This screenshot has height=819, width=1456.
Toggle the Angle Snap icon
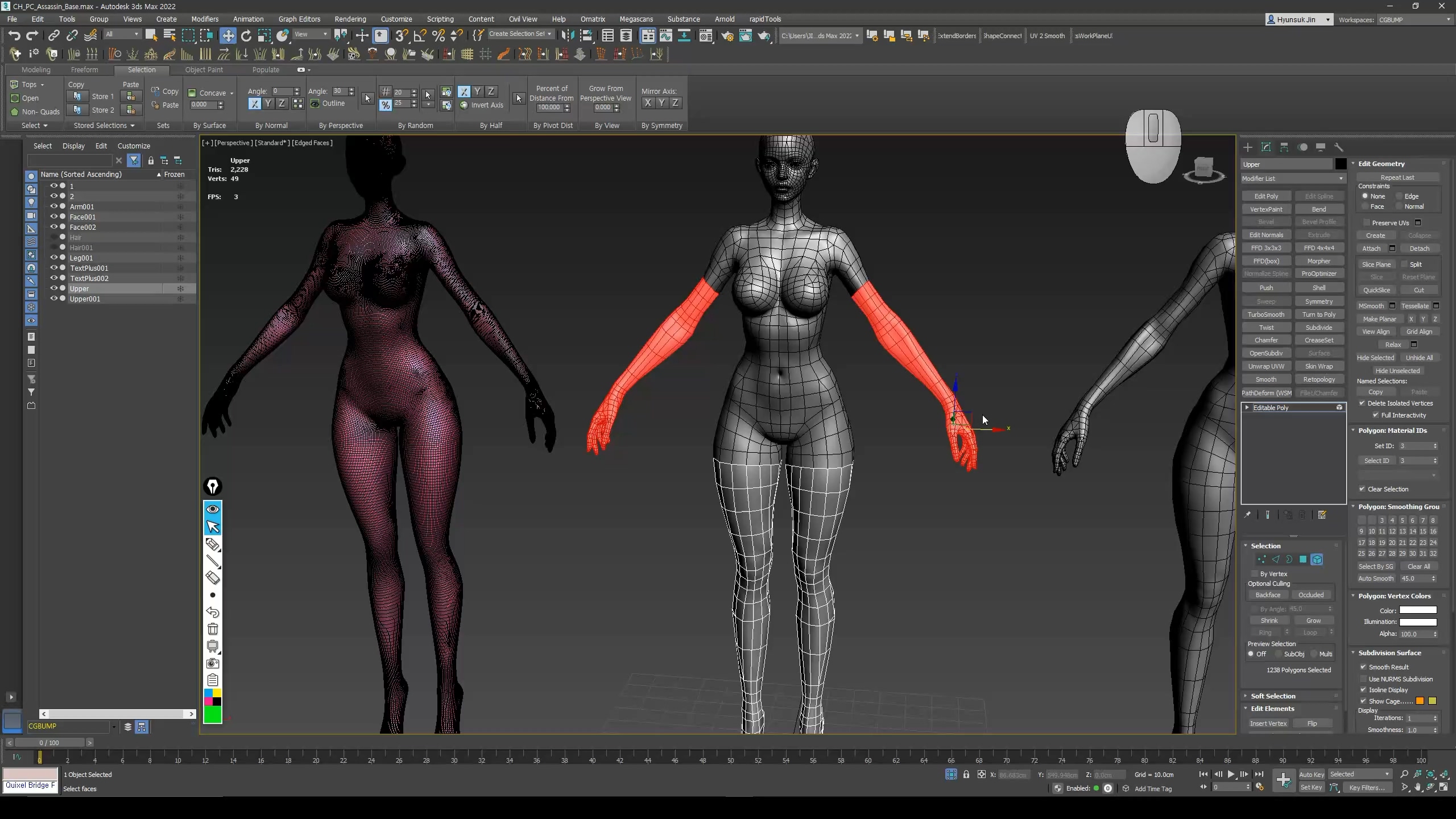point(420,36)
